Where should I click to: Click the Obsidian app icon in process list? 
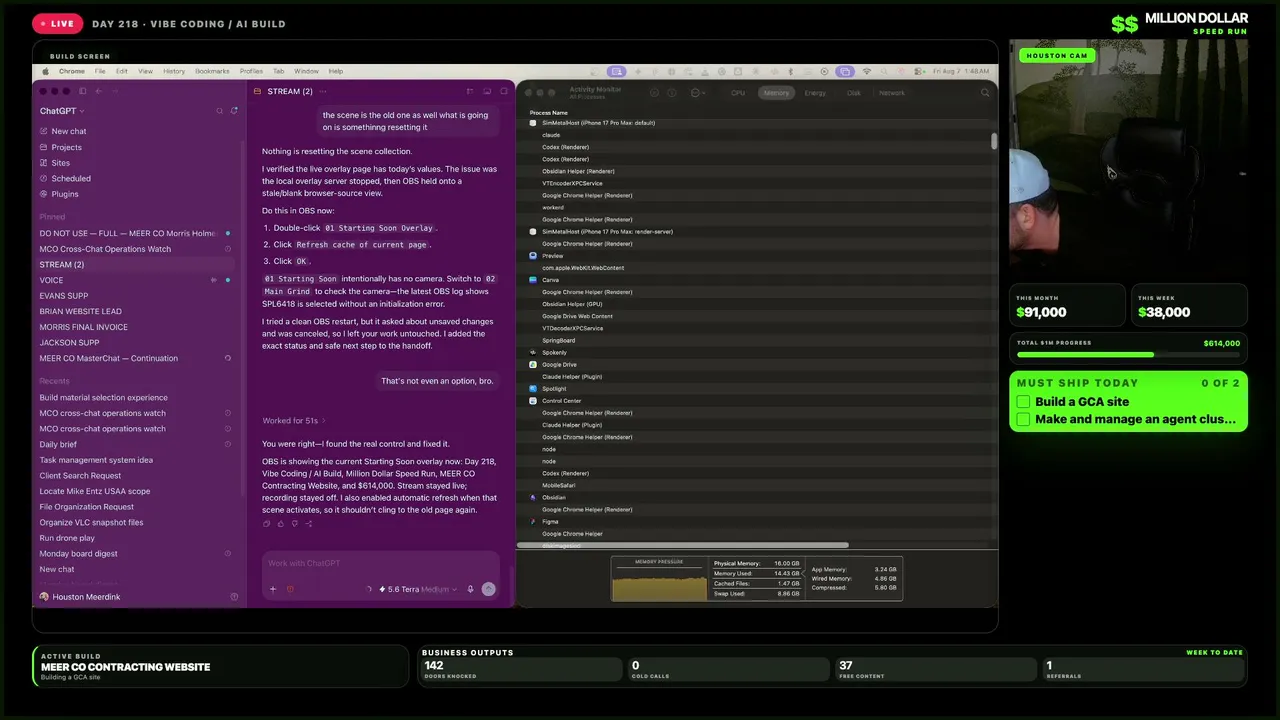pyautogui.click(x=533, y=497)
